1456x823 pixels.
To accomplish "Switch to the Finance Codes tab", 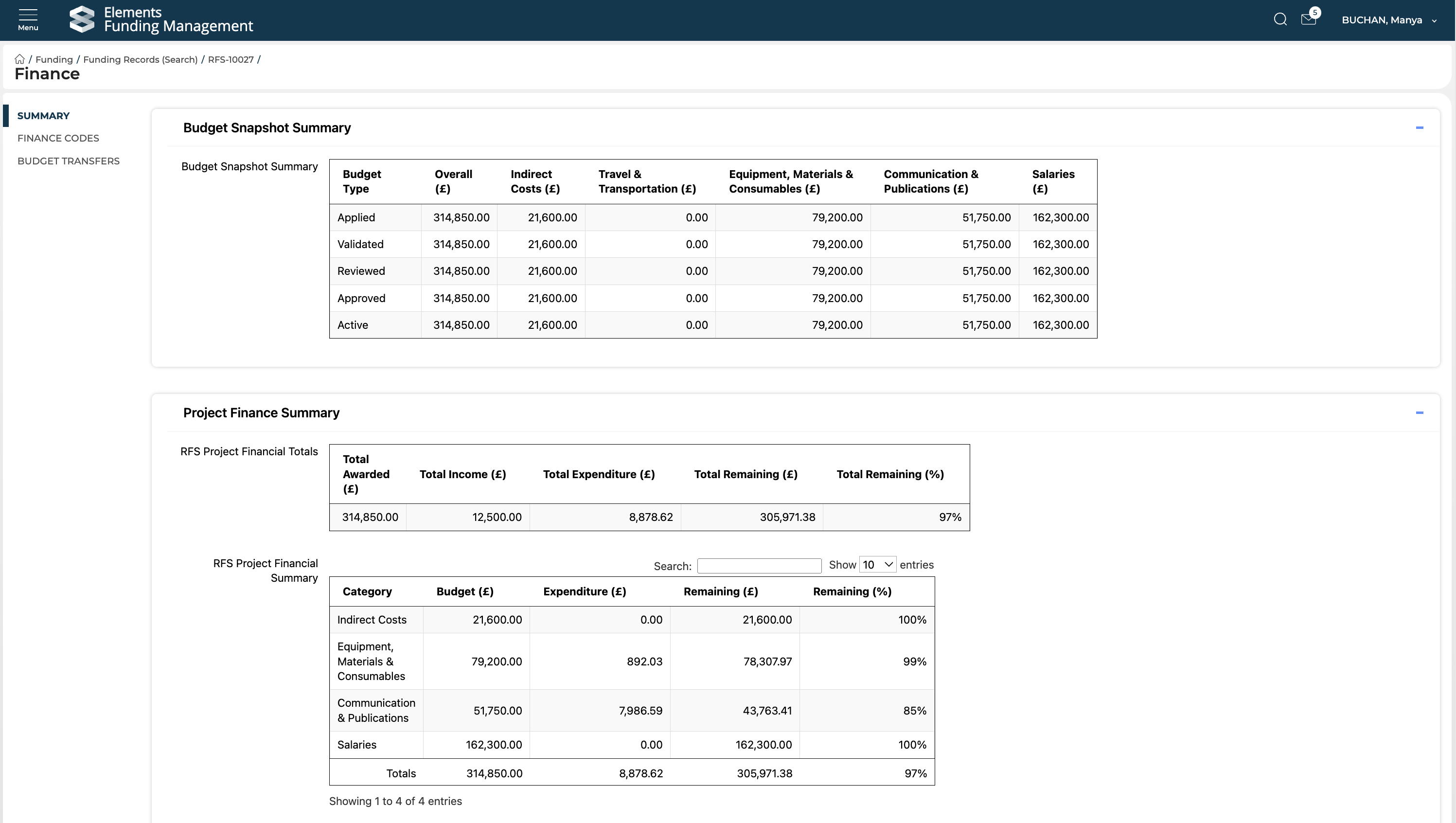I will [x=58, y=139].
